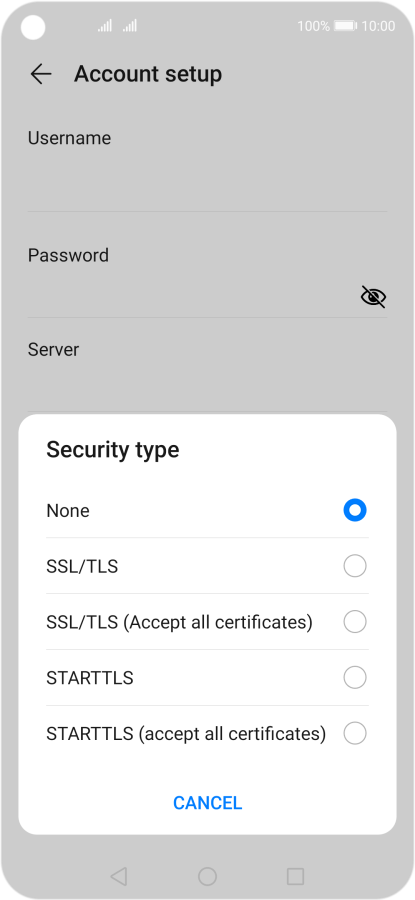Tap the back arrow beside Account setup
415x900 pixels.
(x=41, y=74)
